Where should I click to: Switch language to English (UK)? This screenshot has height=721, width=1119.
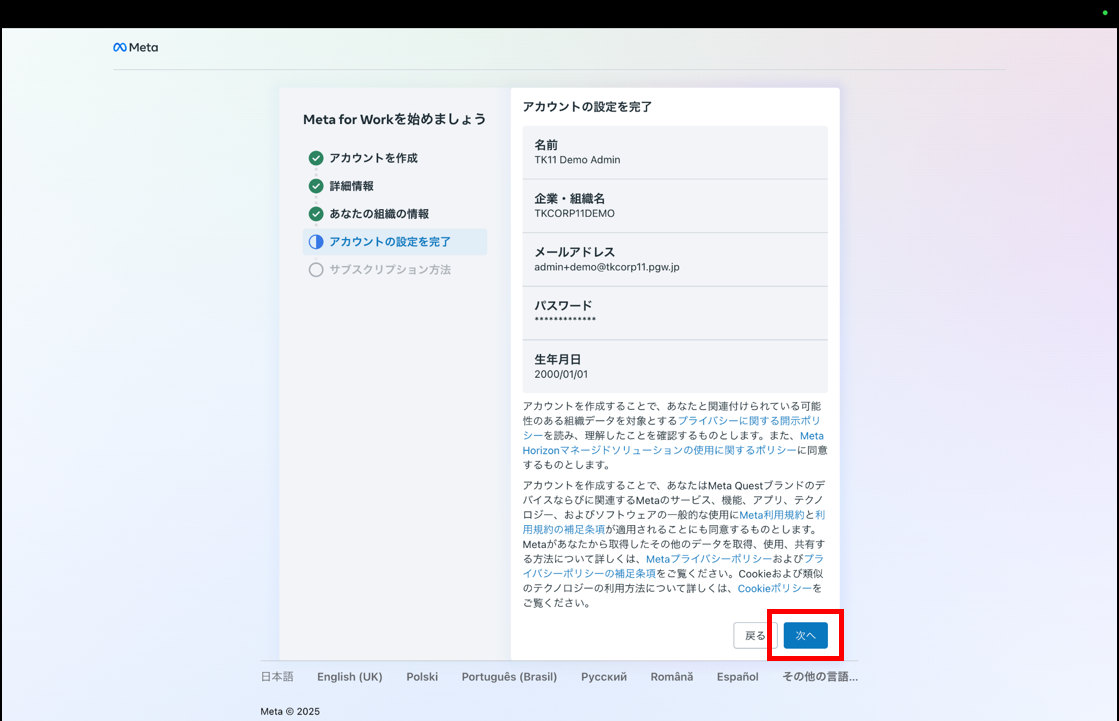350,677
